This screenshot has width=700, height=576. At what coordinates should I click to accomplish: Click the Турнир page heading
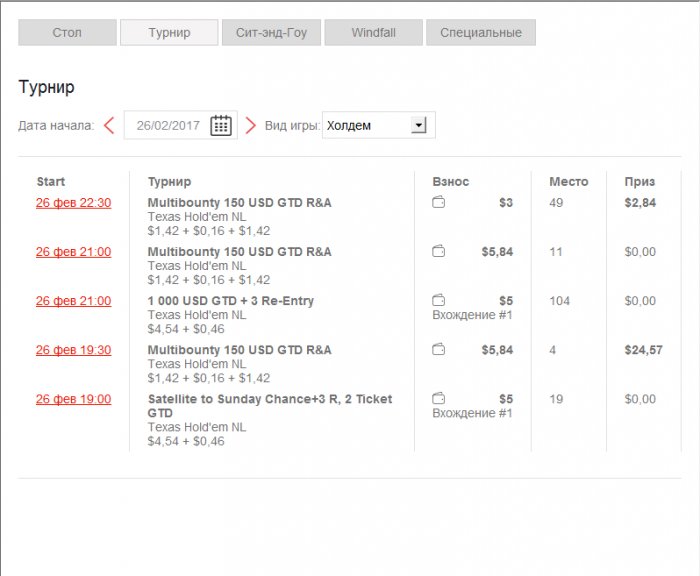[46, 87]
